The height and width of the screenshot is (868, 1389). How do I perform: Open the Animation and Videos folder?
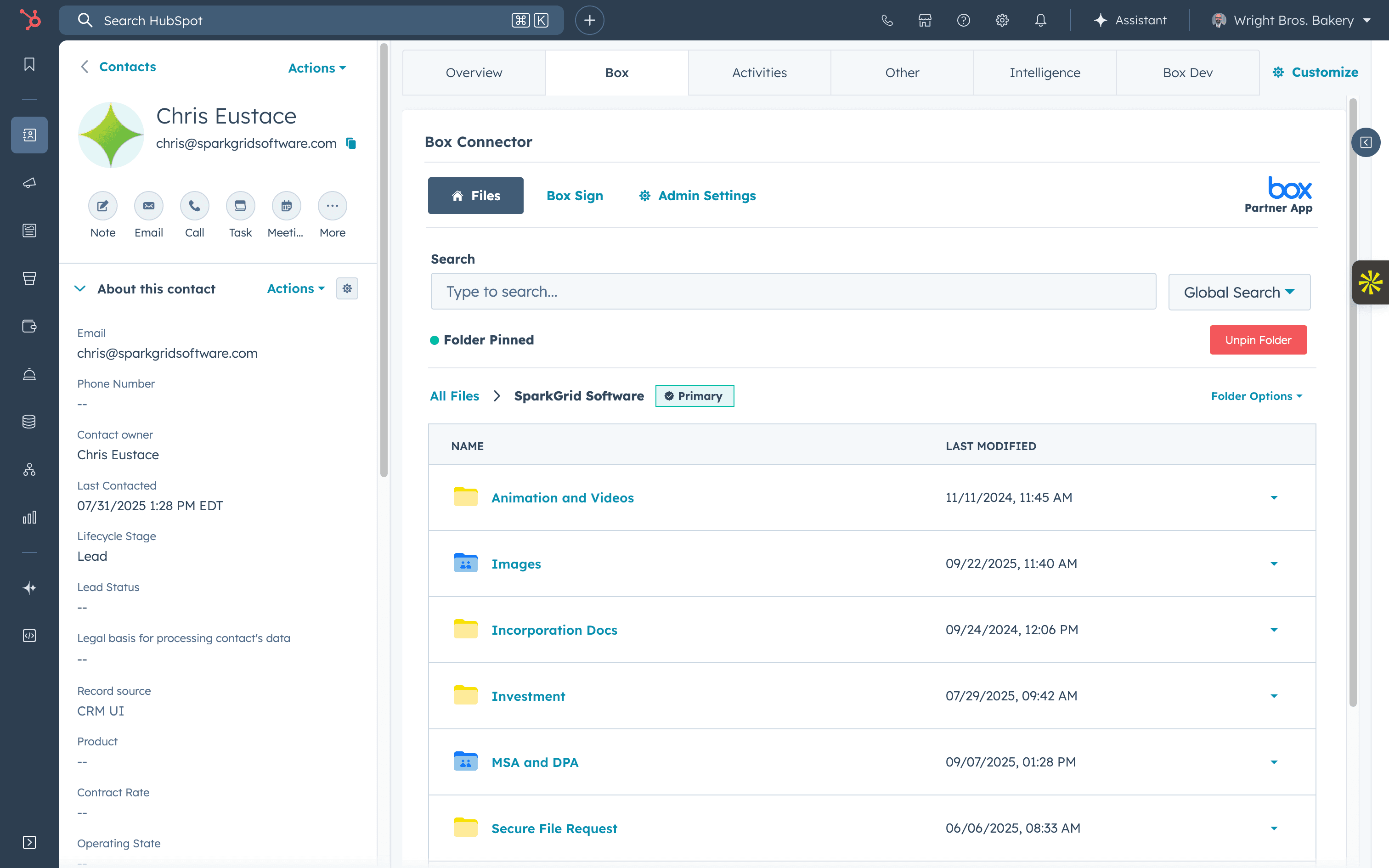click(x=563, y=498)
